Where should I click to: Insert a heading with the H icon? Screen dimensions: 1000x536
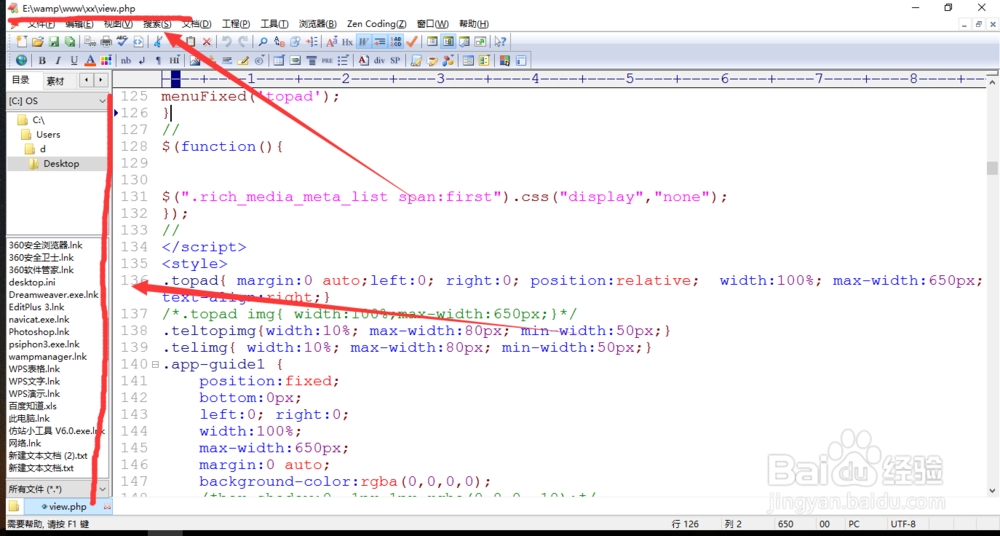(174, 61)
